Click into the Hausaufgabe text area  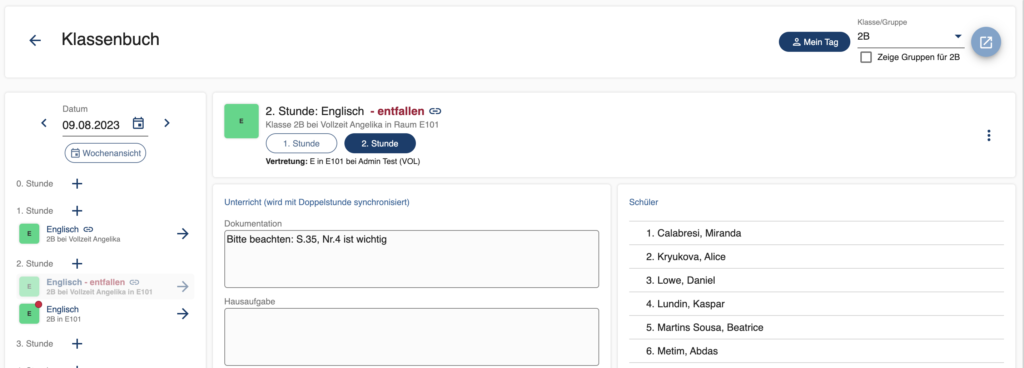(x=411, y=337)
